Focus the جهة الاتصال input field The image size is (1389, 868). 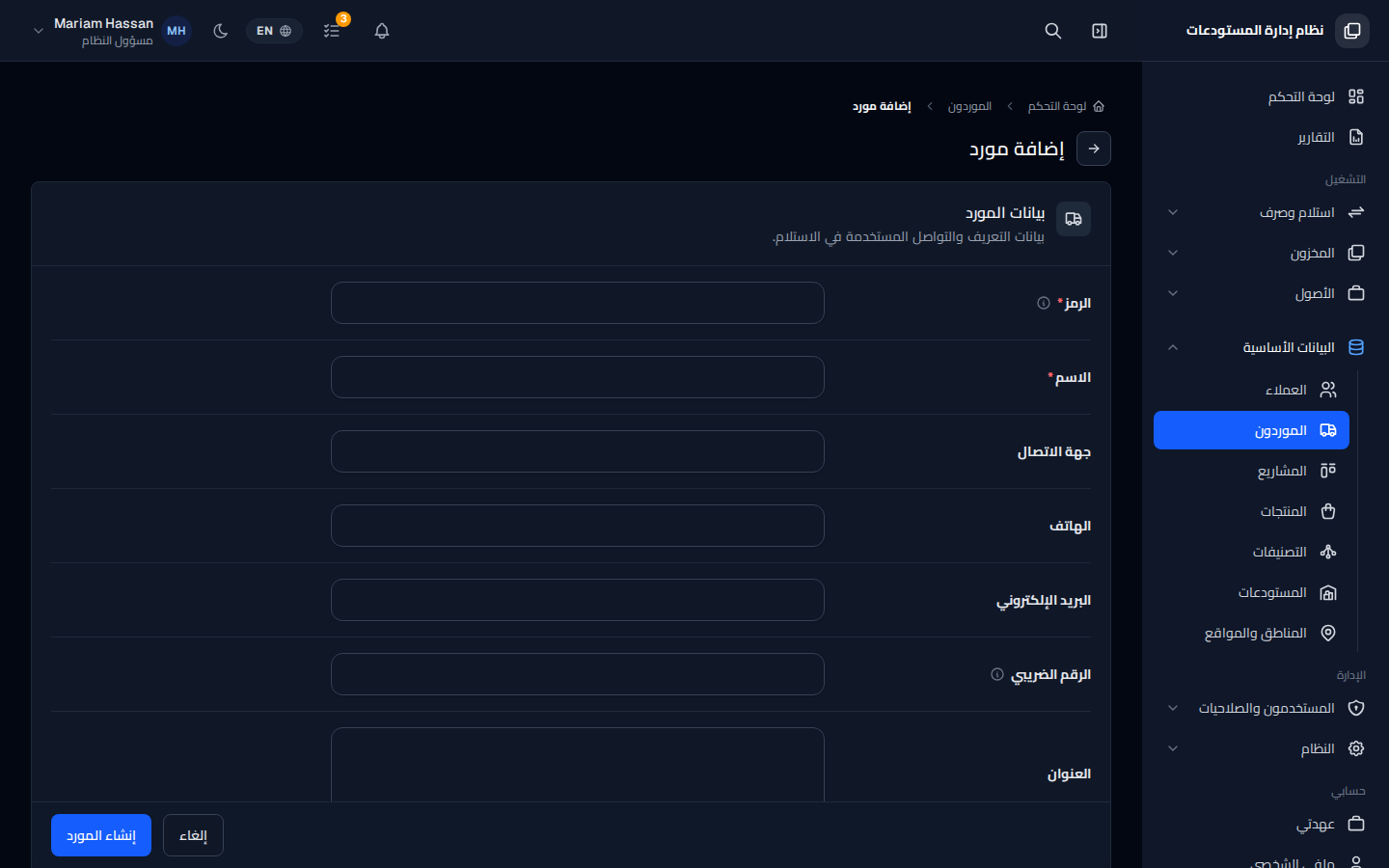578,451
